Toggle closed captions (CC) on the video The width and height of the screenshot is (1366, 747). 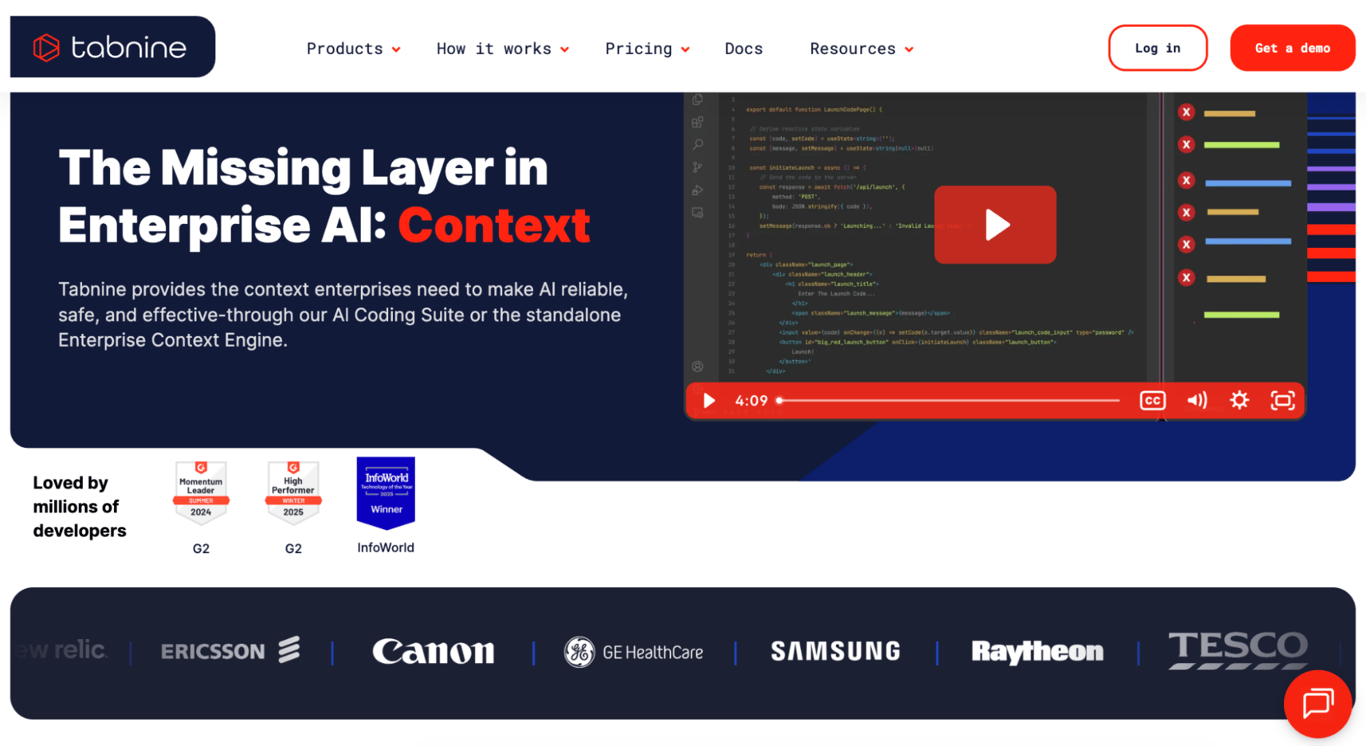click(1152, 400)
